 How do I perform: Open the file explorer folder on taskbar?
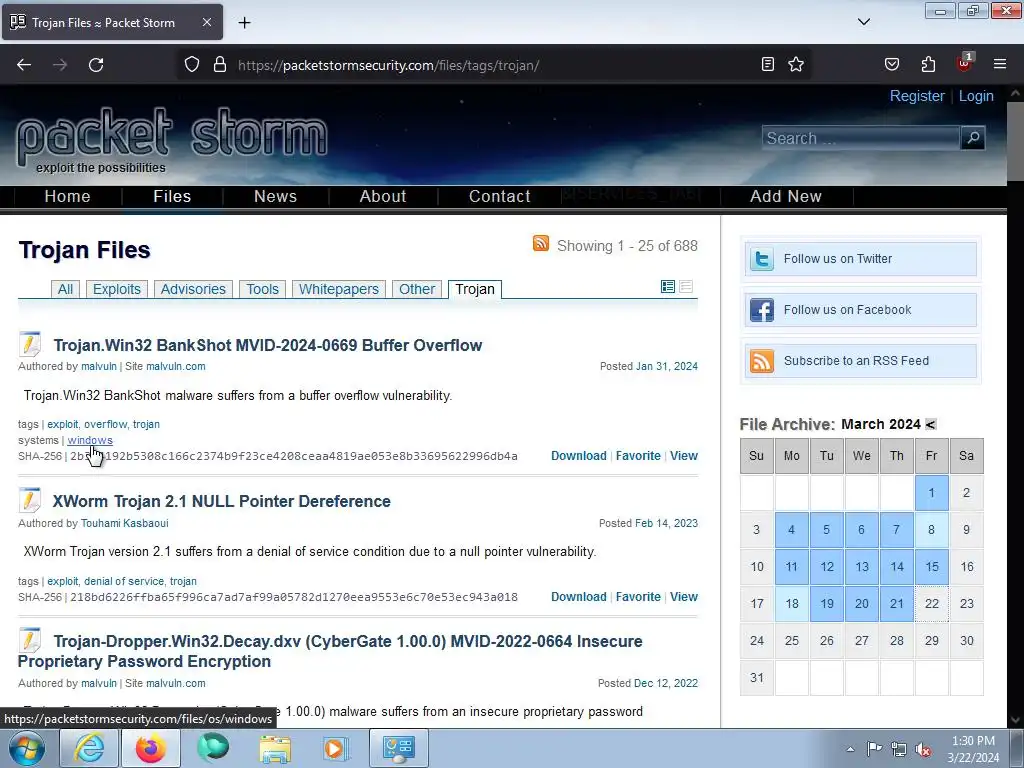(x=275, y=748)
